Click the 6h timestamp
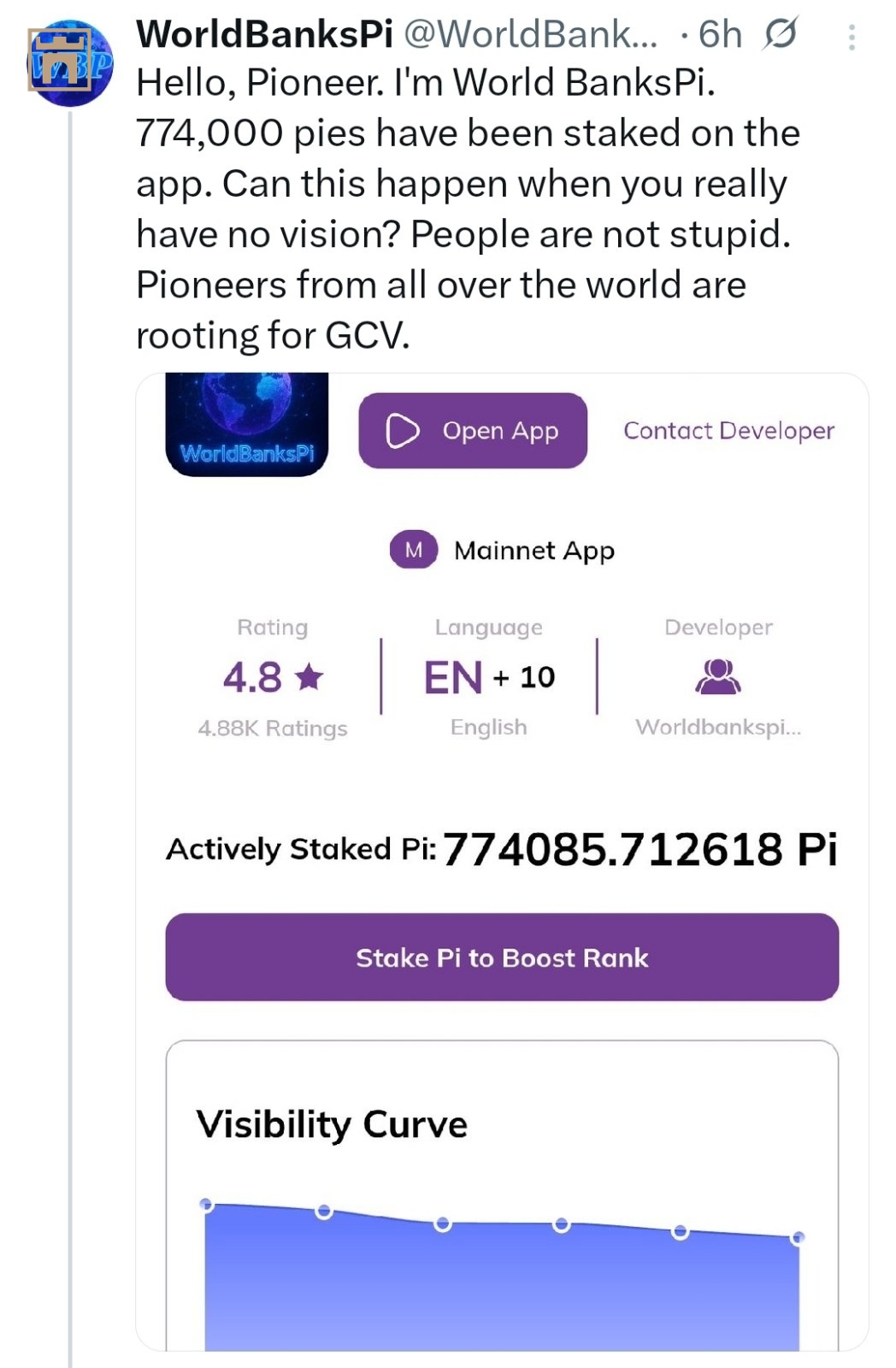 tap(720, 35)
